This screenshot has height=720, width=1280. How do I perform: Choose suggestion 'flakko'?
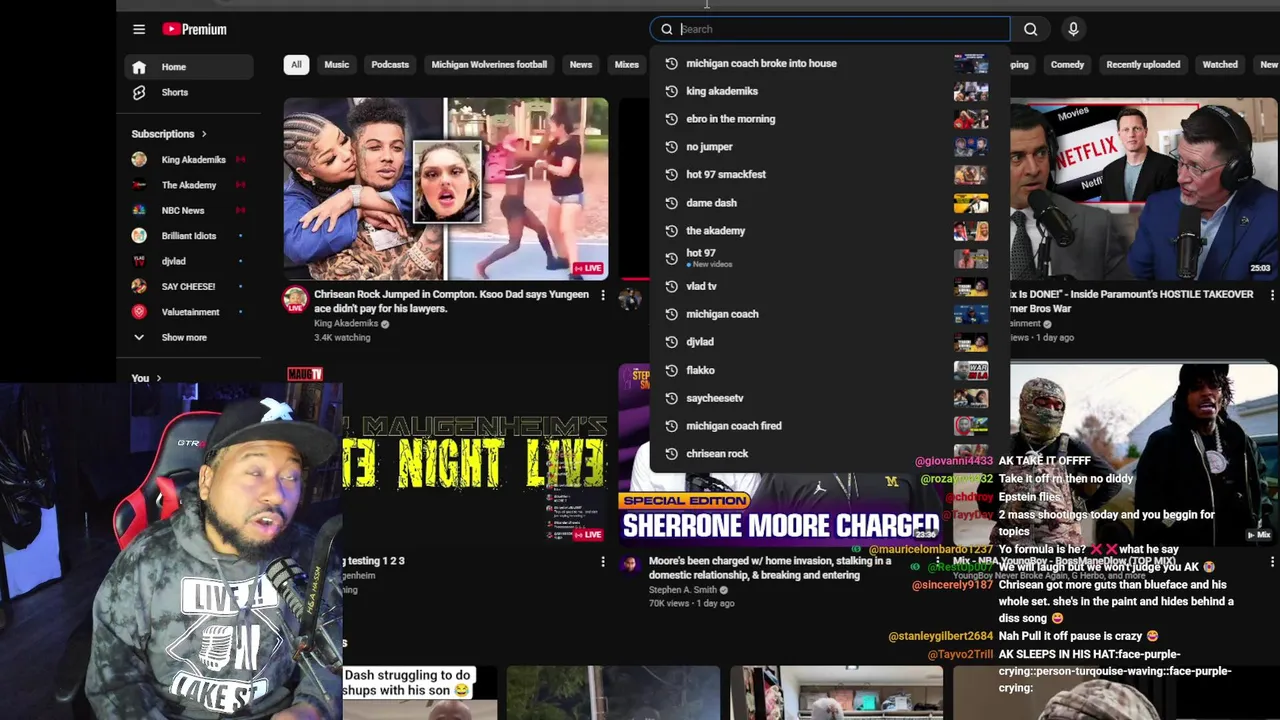pos(829,370)
